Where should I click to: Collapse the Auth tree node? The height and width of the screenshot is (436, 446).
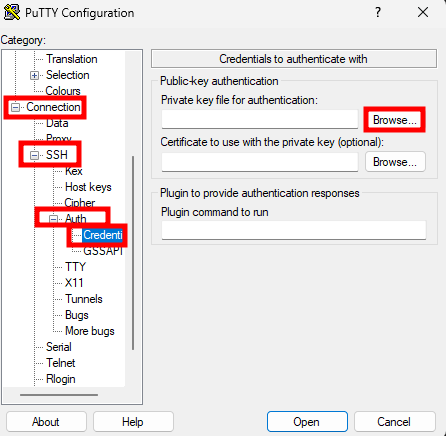coord(53,219)
